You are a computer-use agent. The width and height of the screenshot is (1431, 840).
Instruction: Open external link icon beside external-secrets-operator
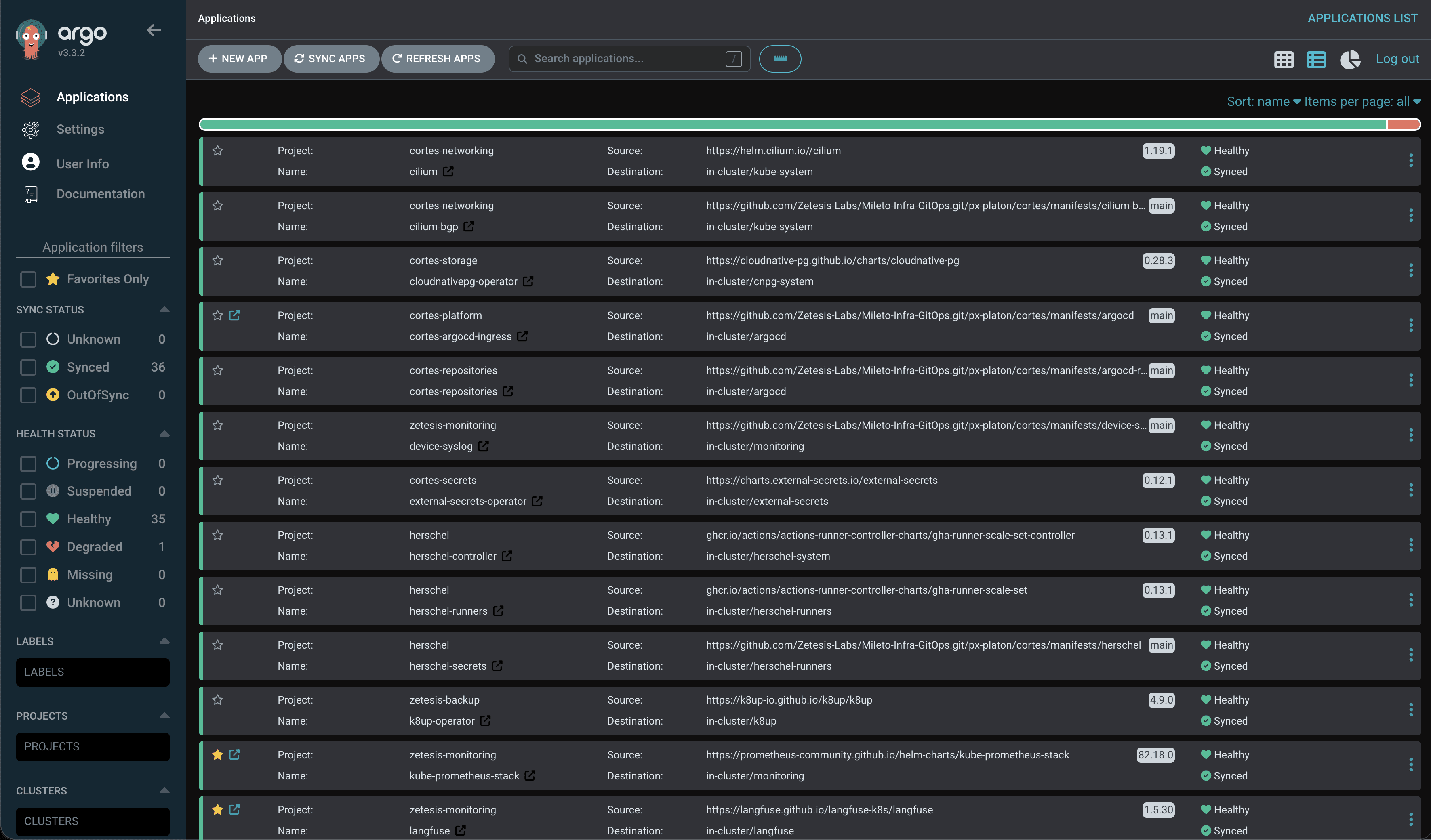pos(537,501)
